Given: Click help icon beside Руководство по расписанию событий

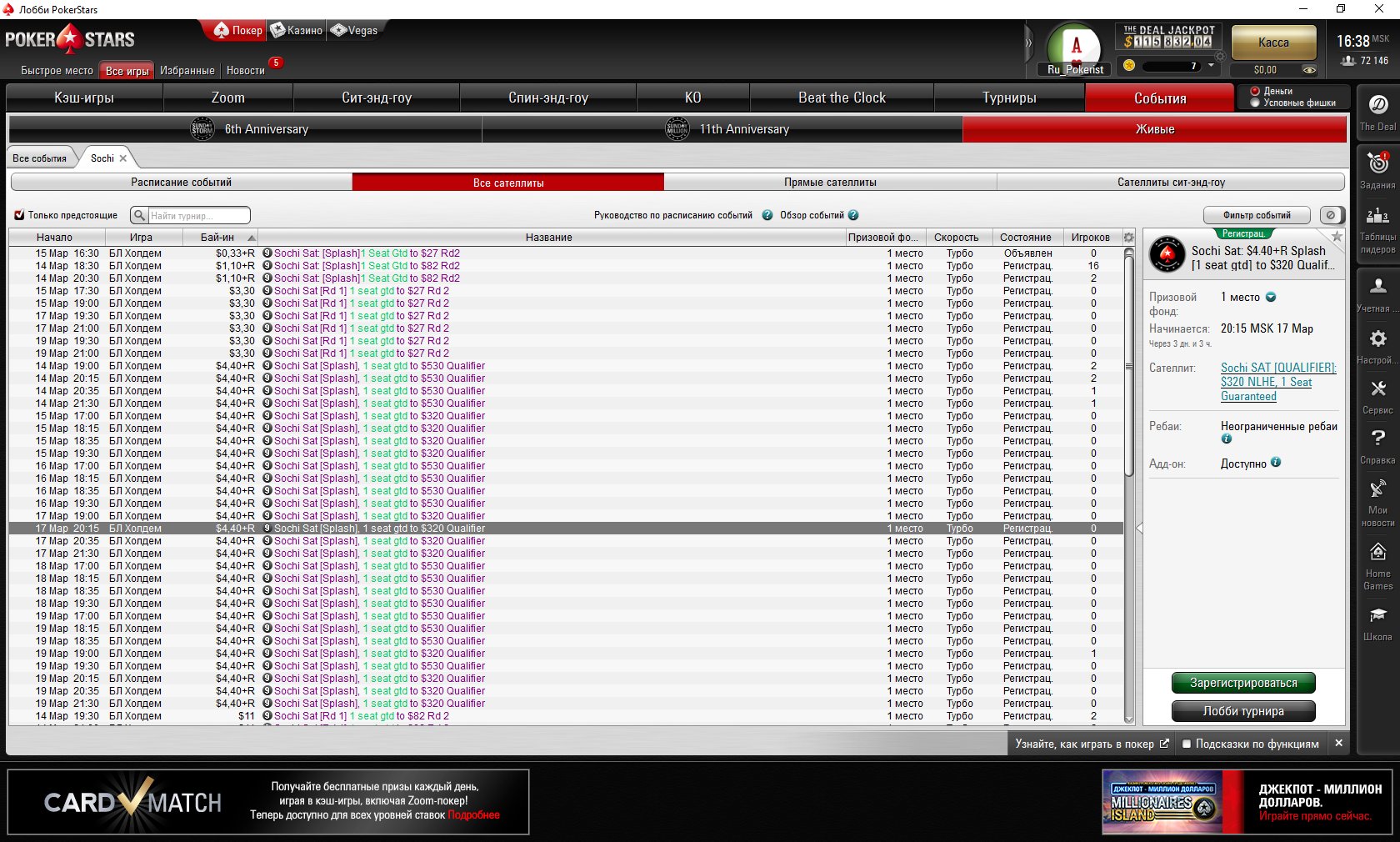Looking at the screenshot, I should [767, 215].
